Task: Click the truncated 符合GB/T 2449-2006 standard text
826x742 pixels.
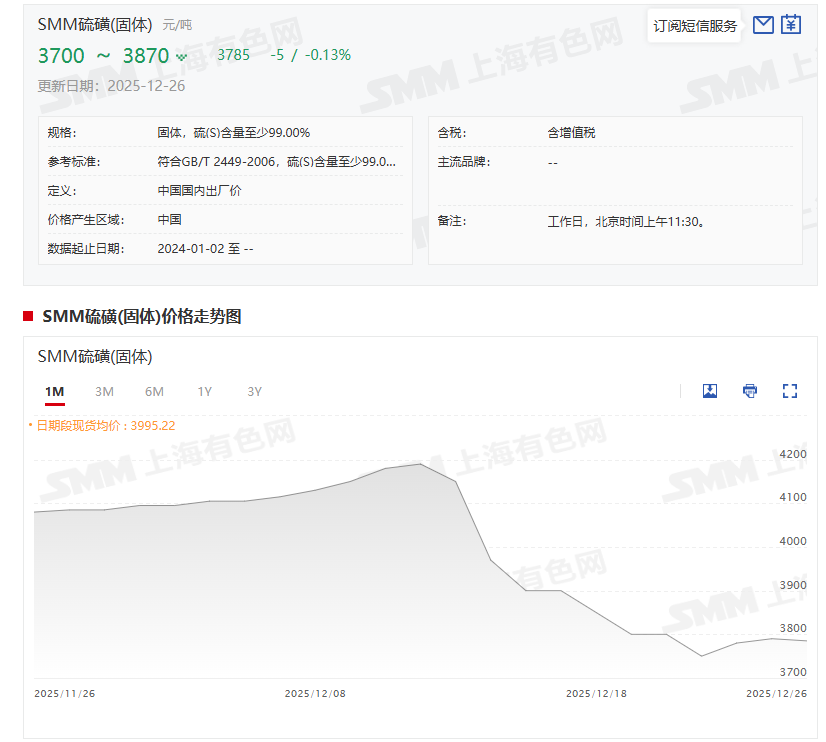Action: 276,161
